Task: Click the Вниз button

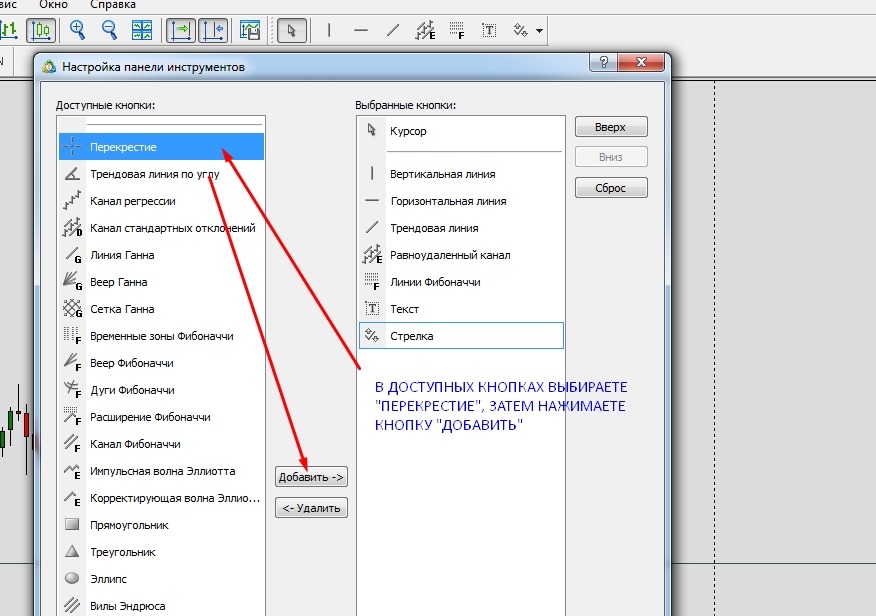Action: [x=611, y=157]
